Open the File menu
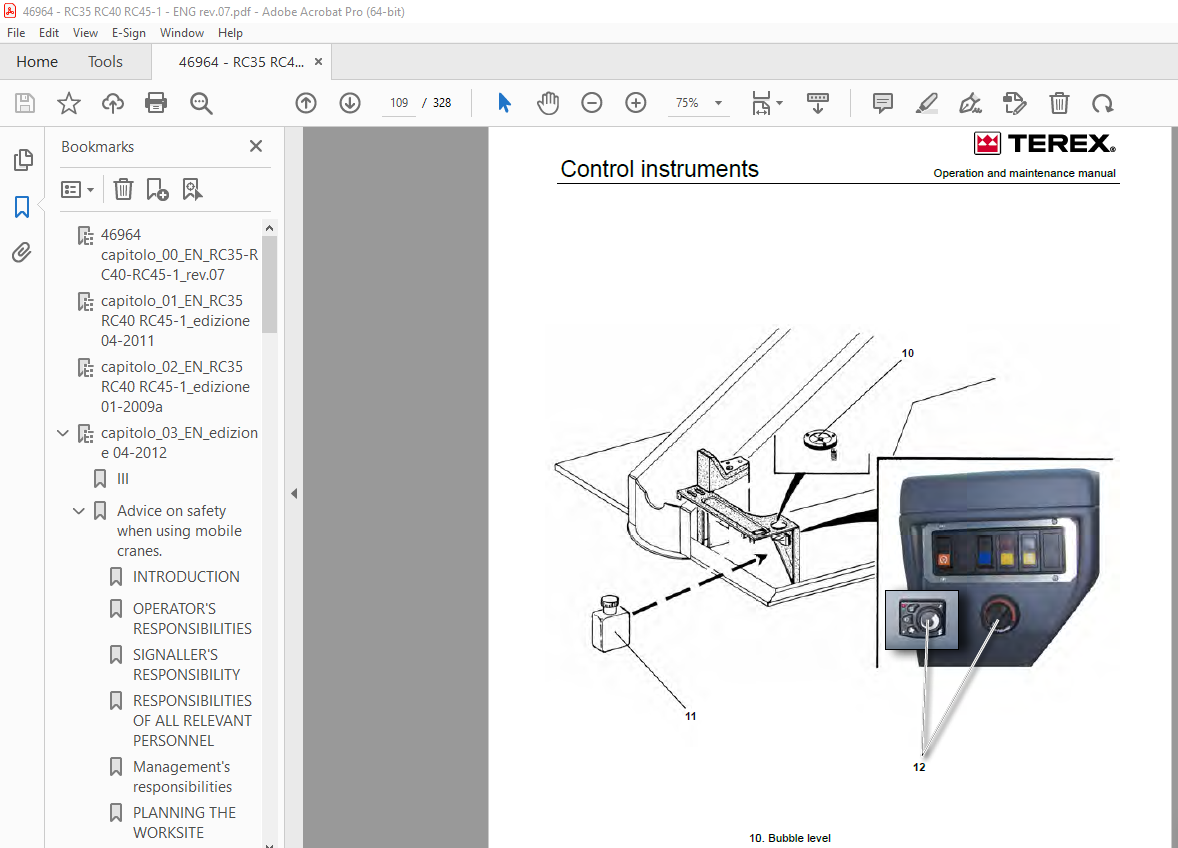The width and height of the screenshot is (1178, 848). click(x=16, y=33)
